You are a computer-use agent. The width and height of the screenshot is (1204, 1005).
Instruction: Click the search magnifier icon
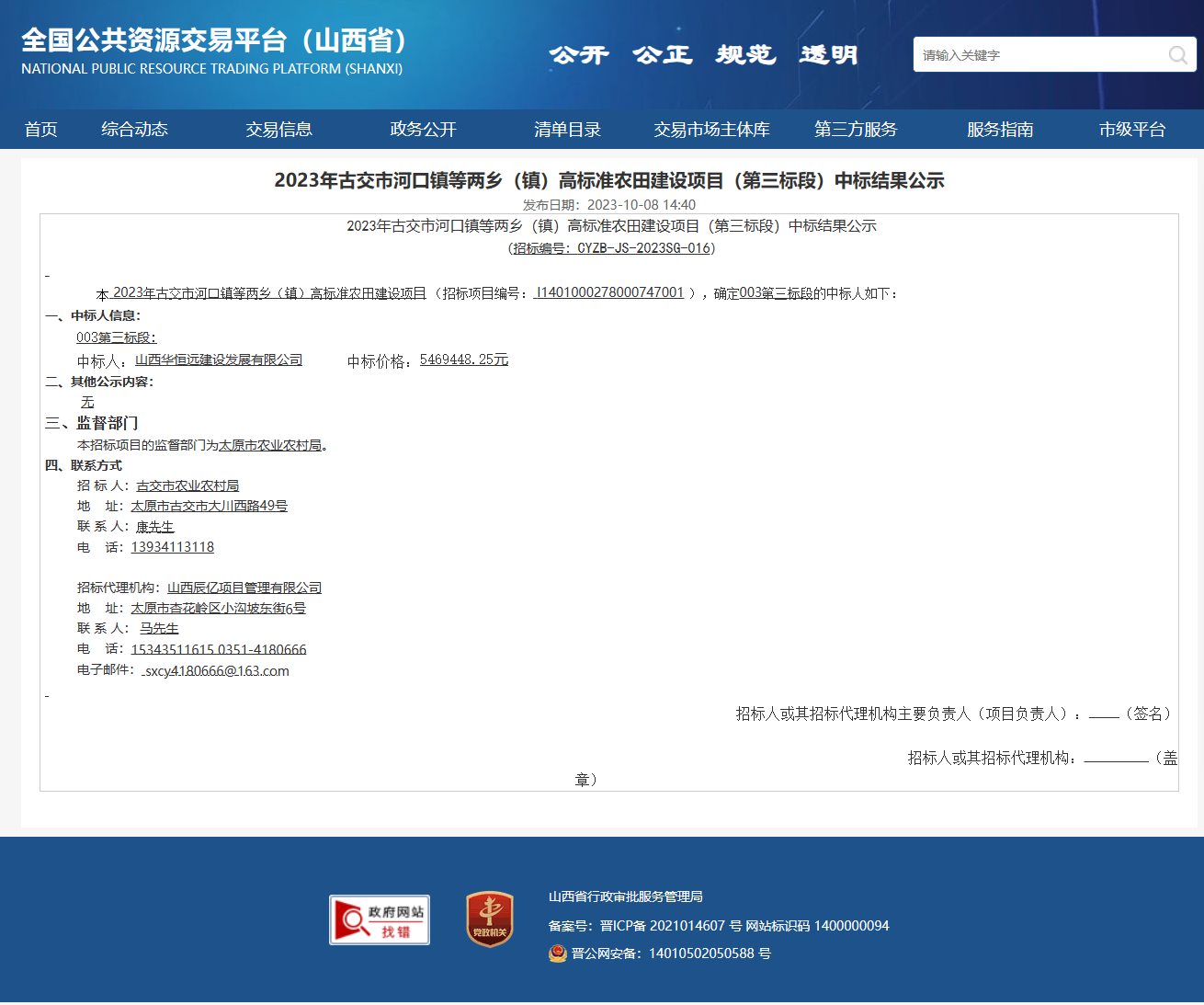pos(1177,55)
